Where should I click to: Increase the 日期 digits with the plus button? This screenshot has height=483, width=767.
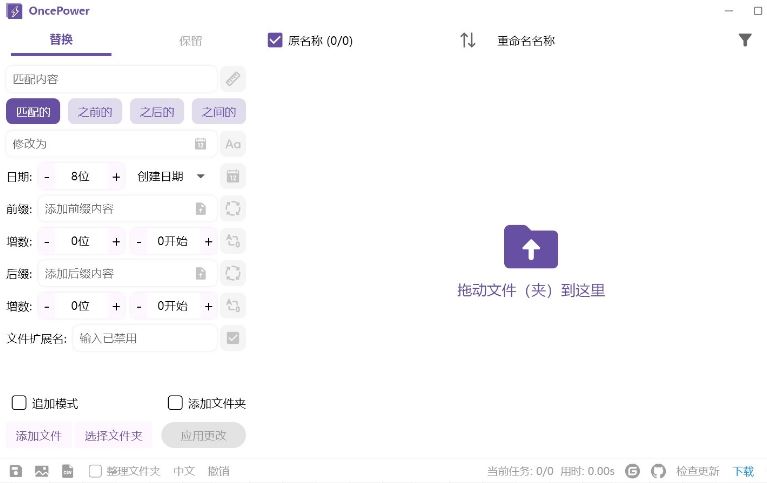click(x=116, y=177)
